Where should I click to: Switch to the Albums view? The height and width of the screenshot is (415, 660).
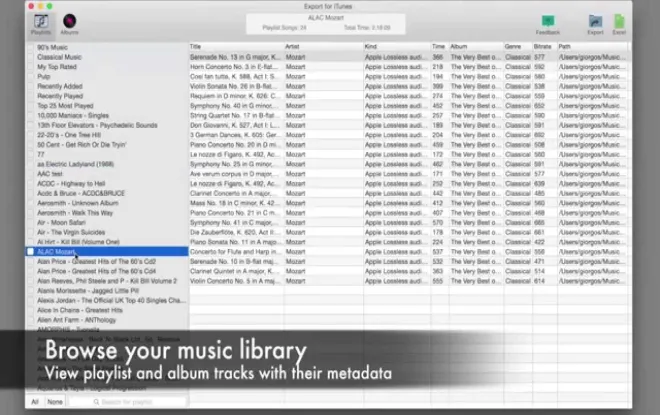69,24
